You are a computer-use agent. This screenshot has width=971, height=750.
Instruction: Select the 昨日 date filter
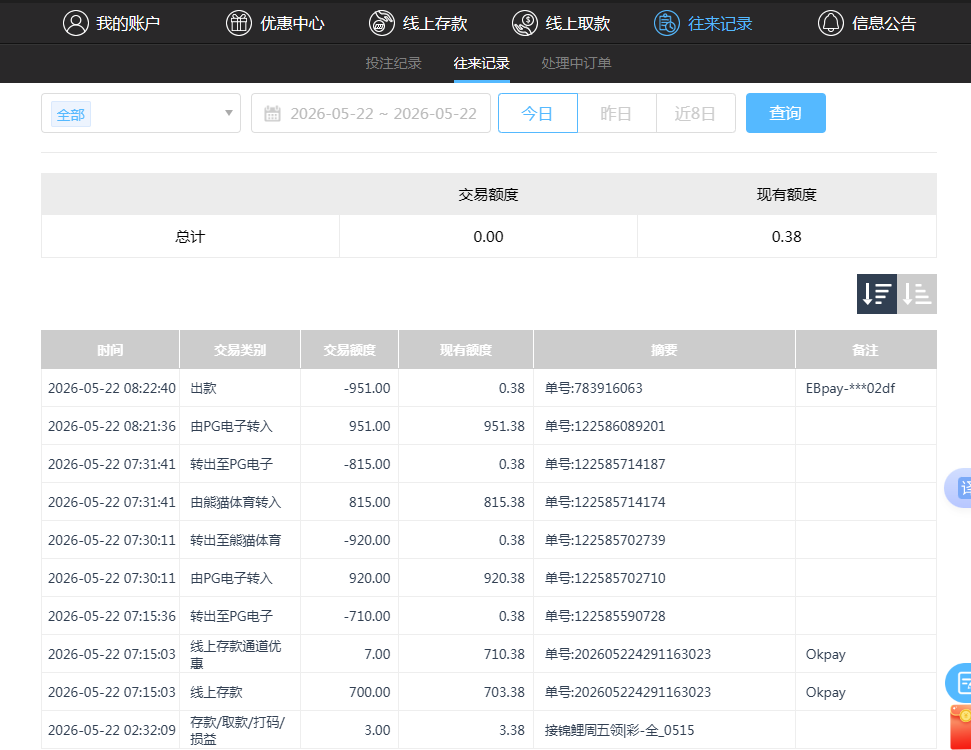click(617, 113)
